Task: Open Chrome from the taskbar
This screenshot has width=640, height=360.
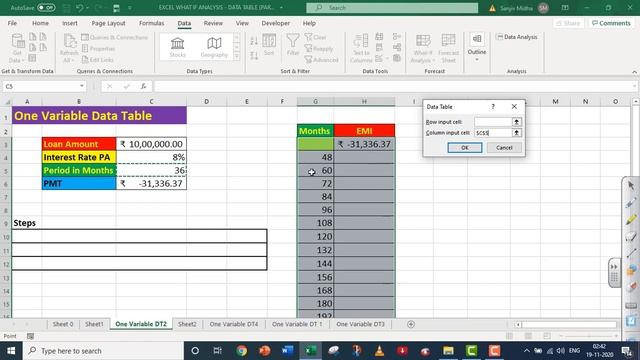Action: point(242,351)
